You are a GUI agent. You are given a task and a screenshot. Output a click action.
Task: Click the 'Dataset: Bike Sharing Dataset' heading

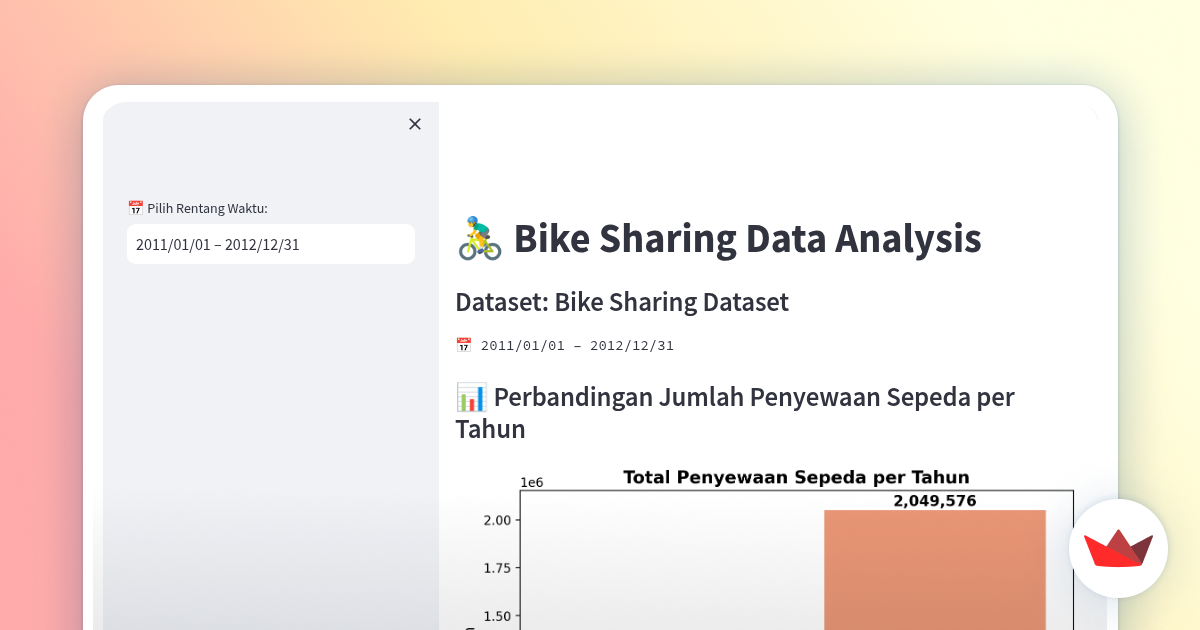[x=621, y=301]
